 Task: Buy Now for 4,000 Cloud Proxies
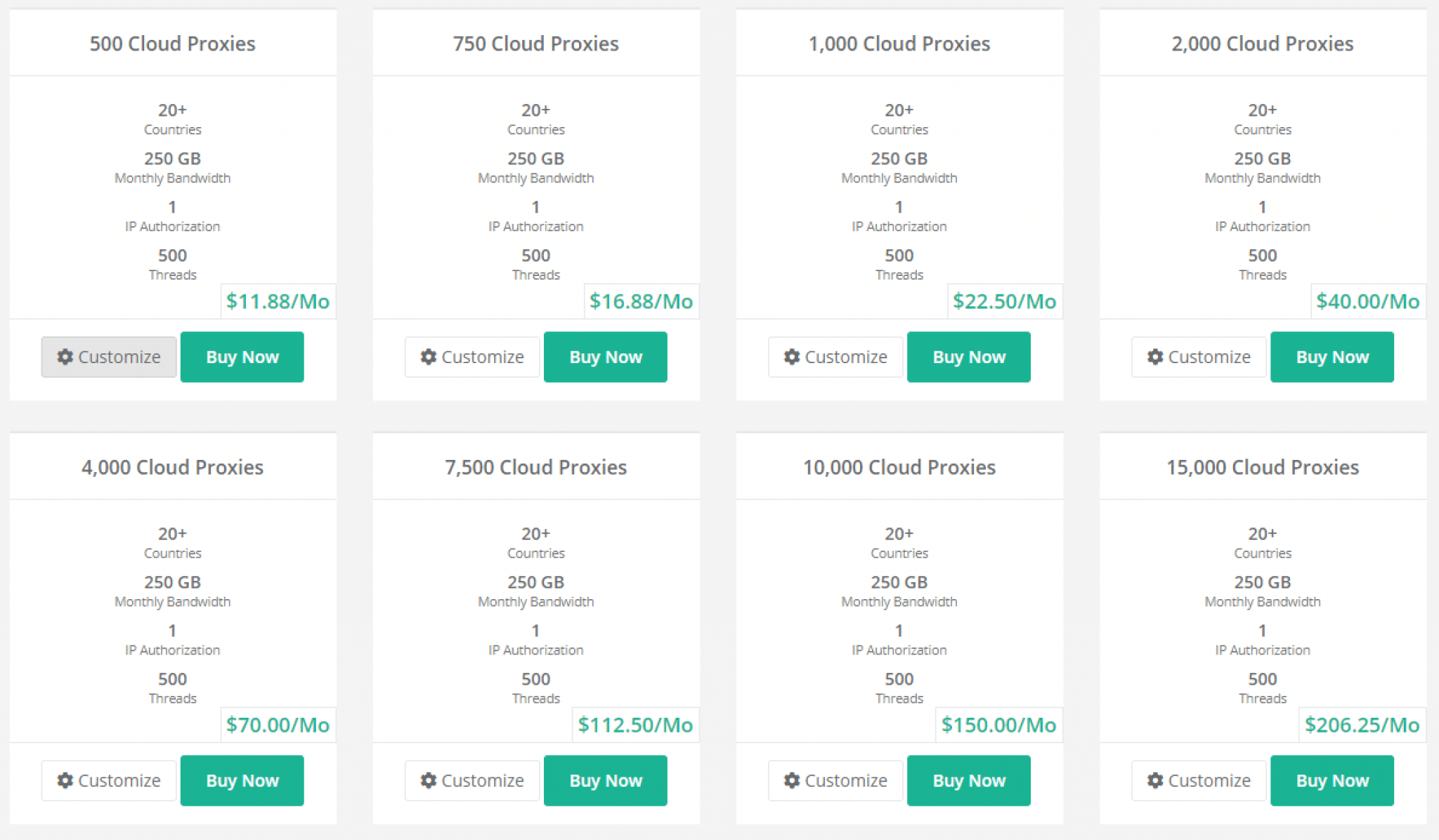tap(242, 780)
